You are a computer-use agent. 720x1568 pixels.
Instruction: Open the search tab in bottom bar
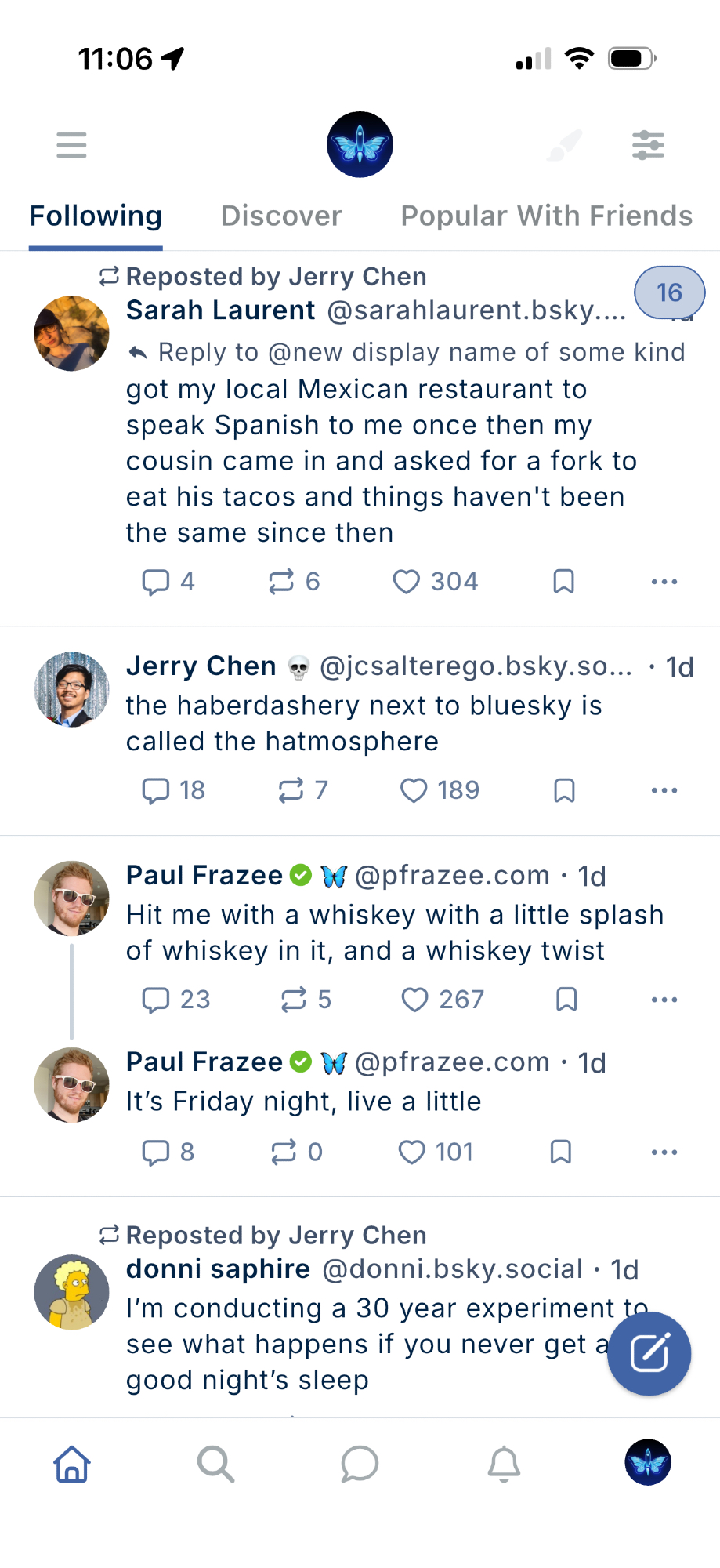(215, 1464)
